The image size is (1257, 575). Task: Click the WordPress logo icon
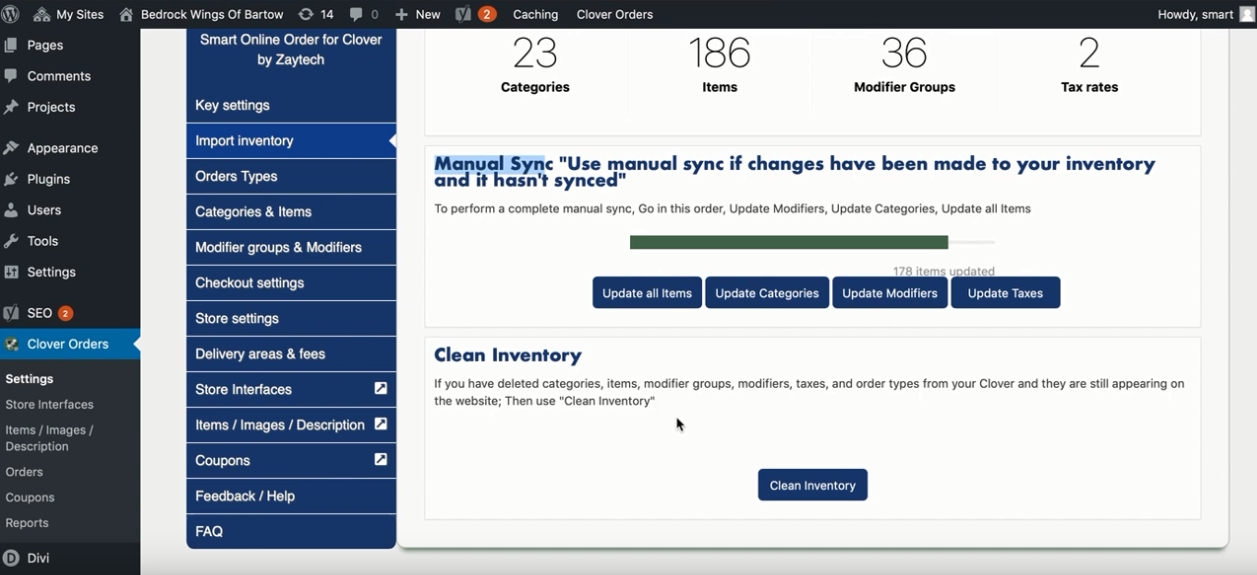10,14
